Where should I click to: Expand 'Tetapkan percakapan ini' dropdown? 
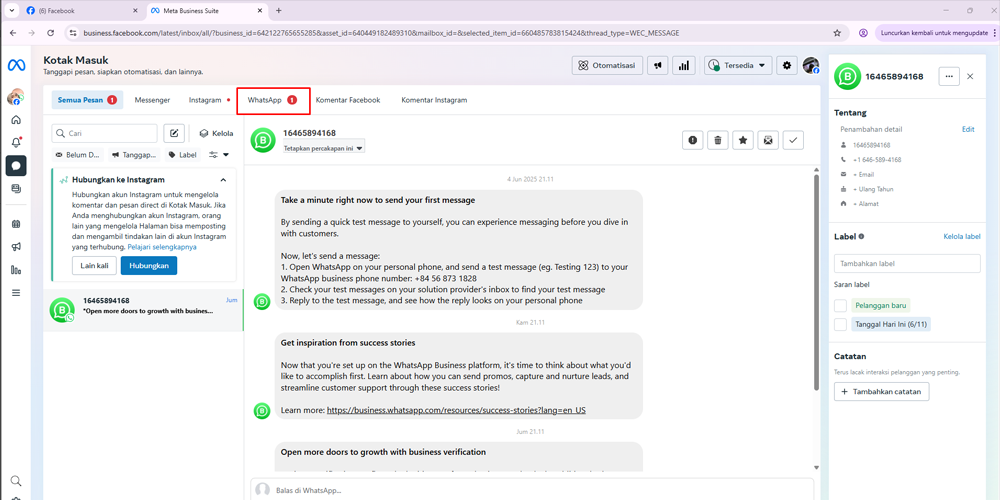pyautogui.click(x=323, y=148)
